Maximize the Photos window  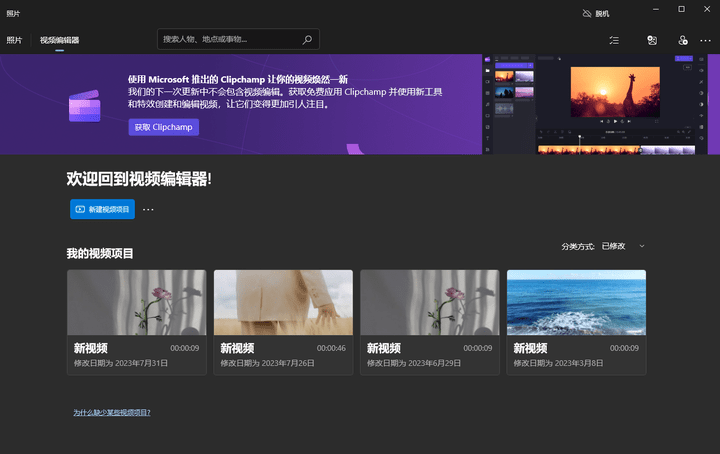click(681, 9)
